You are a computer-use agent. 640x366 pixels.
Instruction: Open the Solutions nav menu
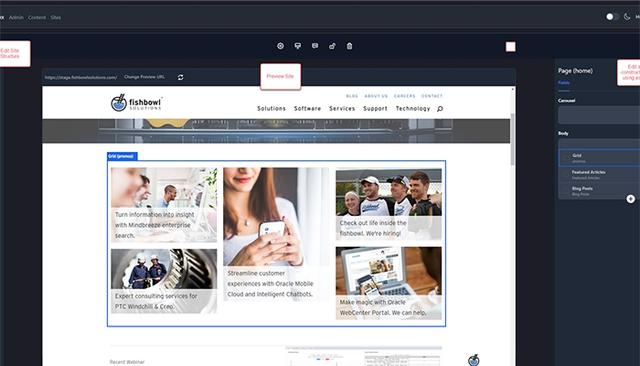(271, 109)
